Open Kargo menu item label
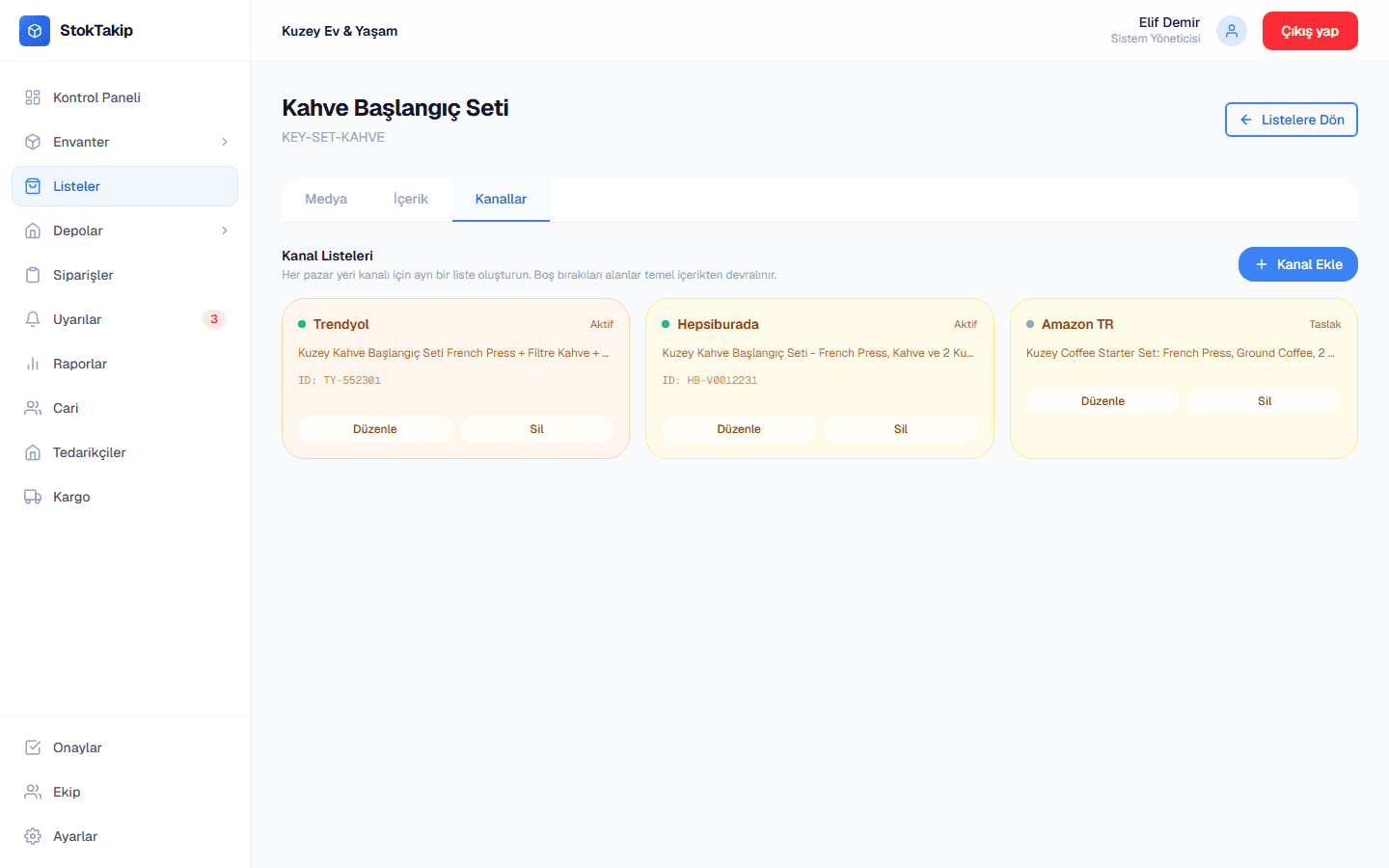The image size is (1389, 868). (x=71, y=497)
